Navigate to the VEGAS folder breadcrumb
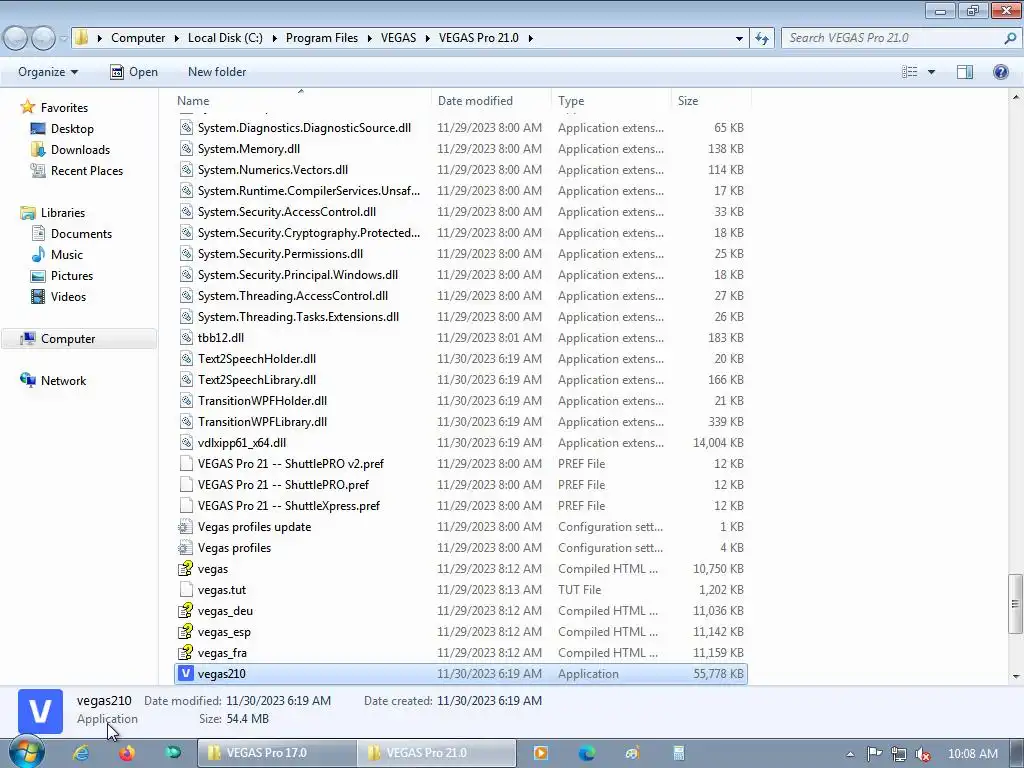Screen dimensions: 1024x768 (x=398, y=38)
